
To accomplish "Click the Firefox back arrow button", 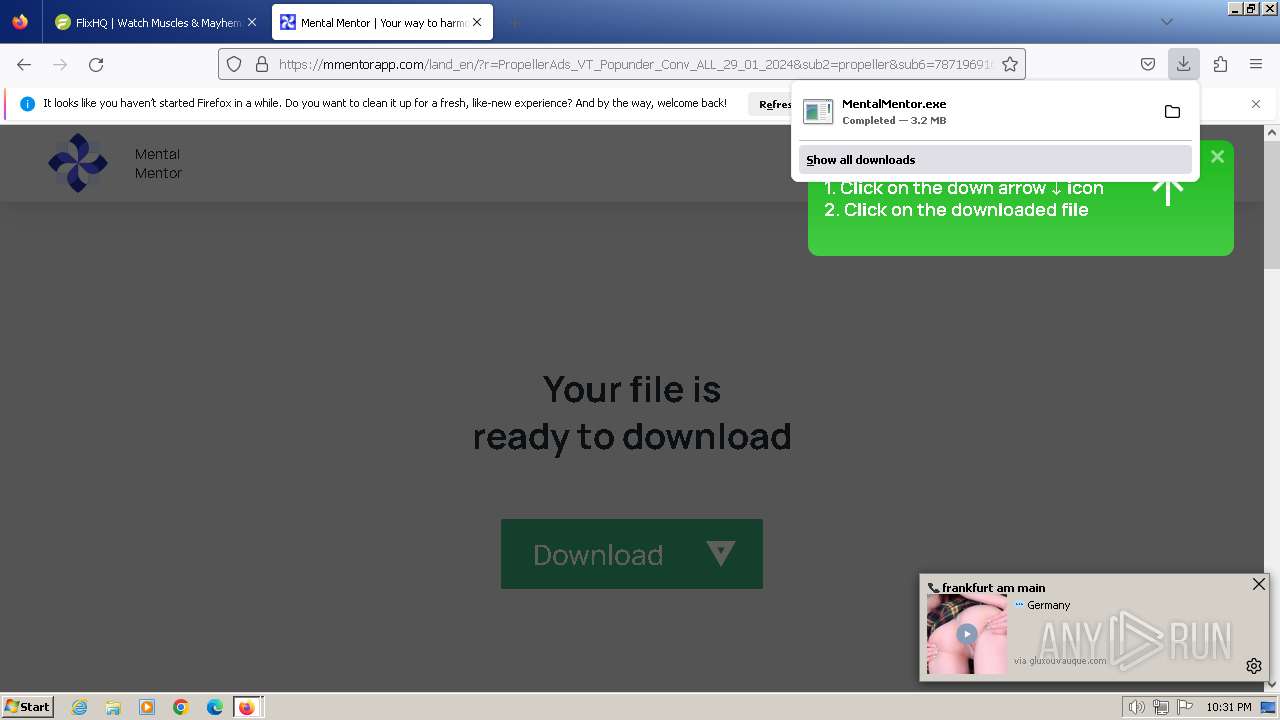I will point(24,64).
